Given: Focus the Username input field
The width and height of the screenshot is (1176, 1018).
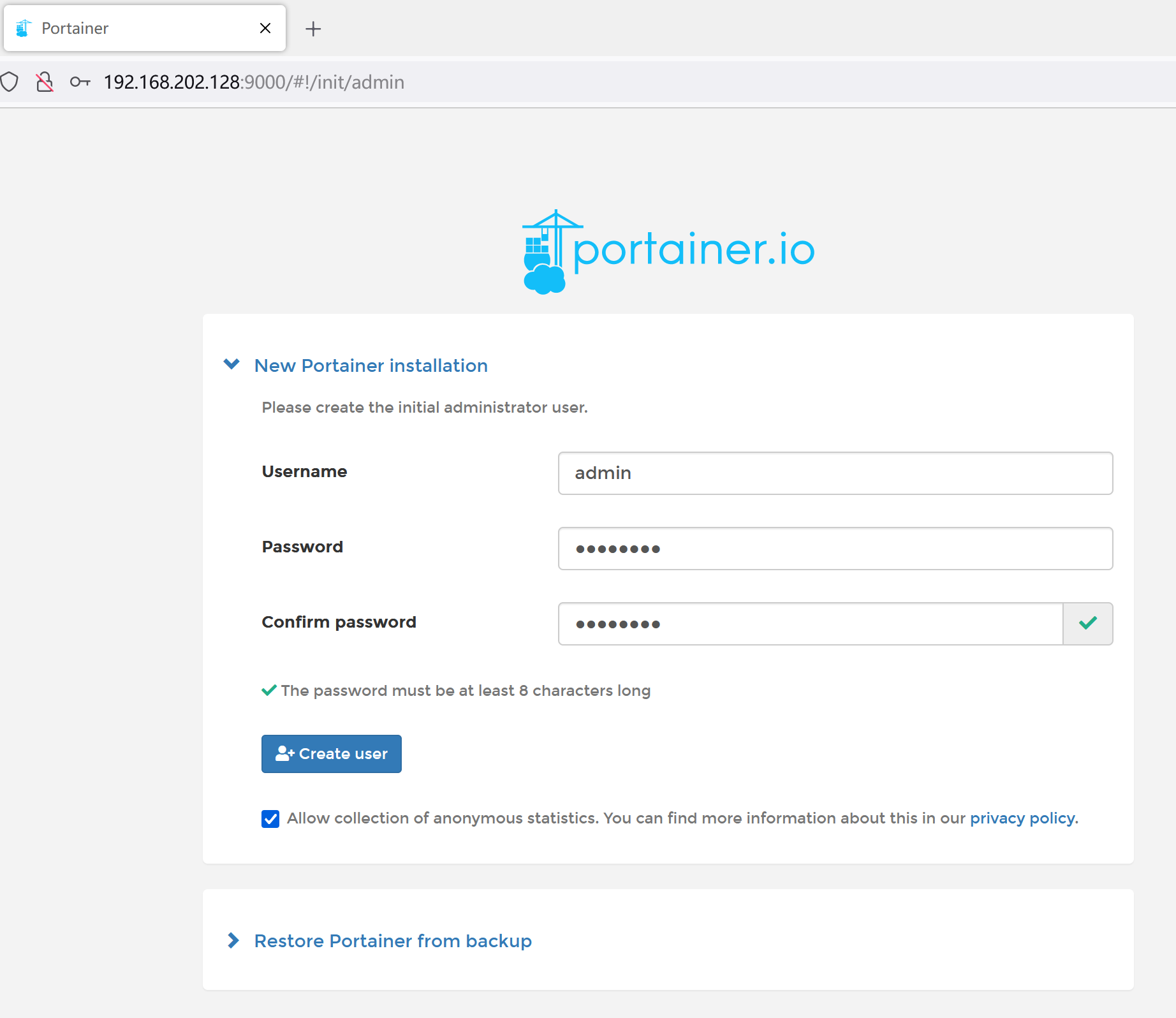Looking at the screenshot, I should click(x=835, y=473).
